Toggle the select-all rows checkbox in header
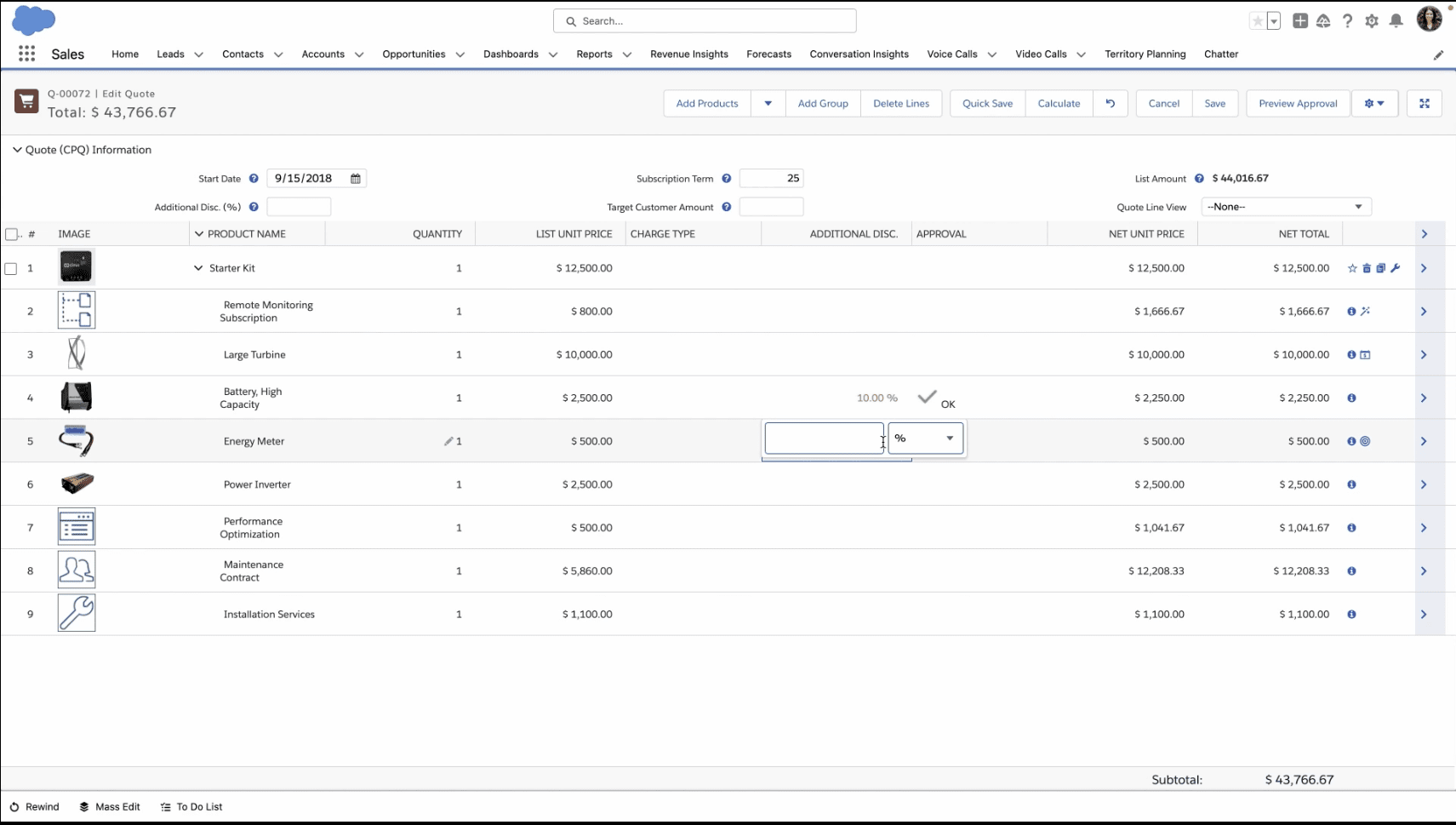Viewport: 1456px width, 825px height. (11, 234)
